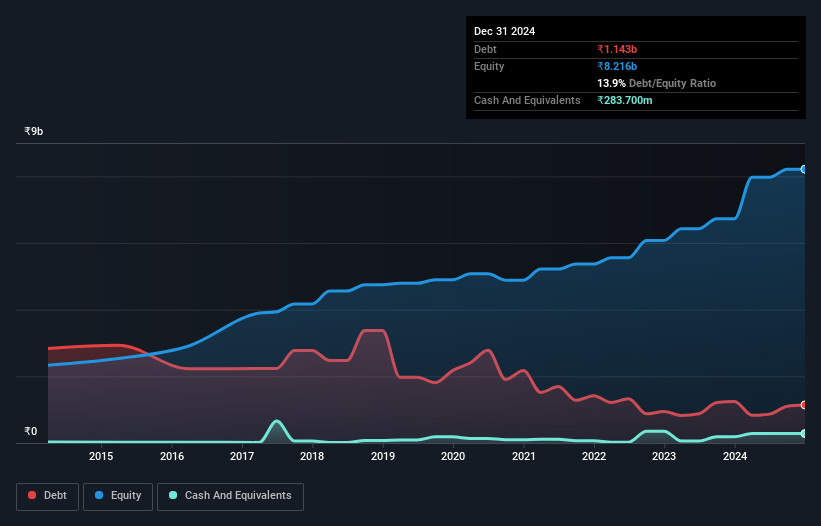Click the 2023 x-axis label

point(664,456)
